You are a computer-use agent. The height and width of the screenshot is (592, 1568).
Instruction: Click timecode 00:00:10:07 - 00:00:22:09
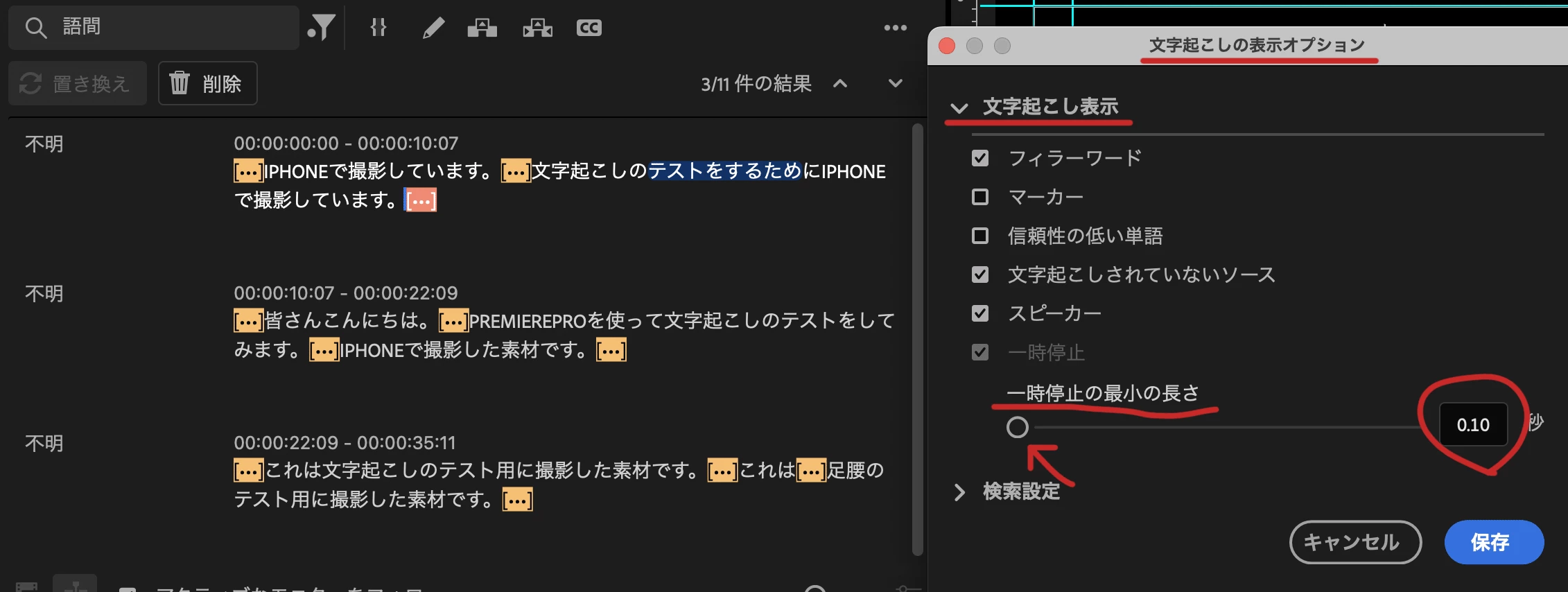tap(346, 293)
